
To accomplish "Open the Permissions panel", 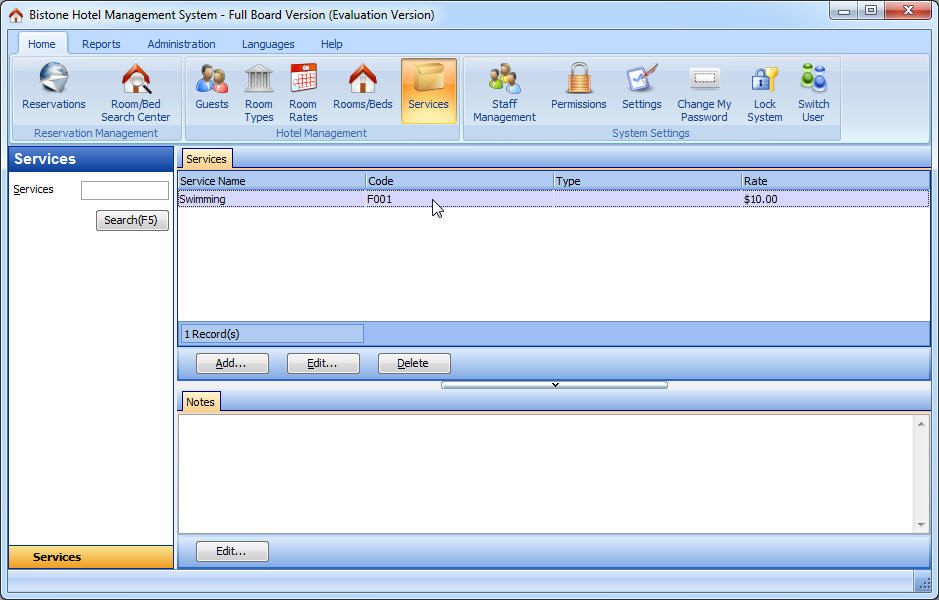I will tap(578, 90).
